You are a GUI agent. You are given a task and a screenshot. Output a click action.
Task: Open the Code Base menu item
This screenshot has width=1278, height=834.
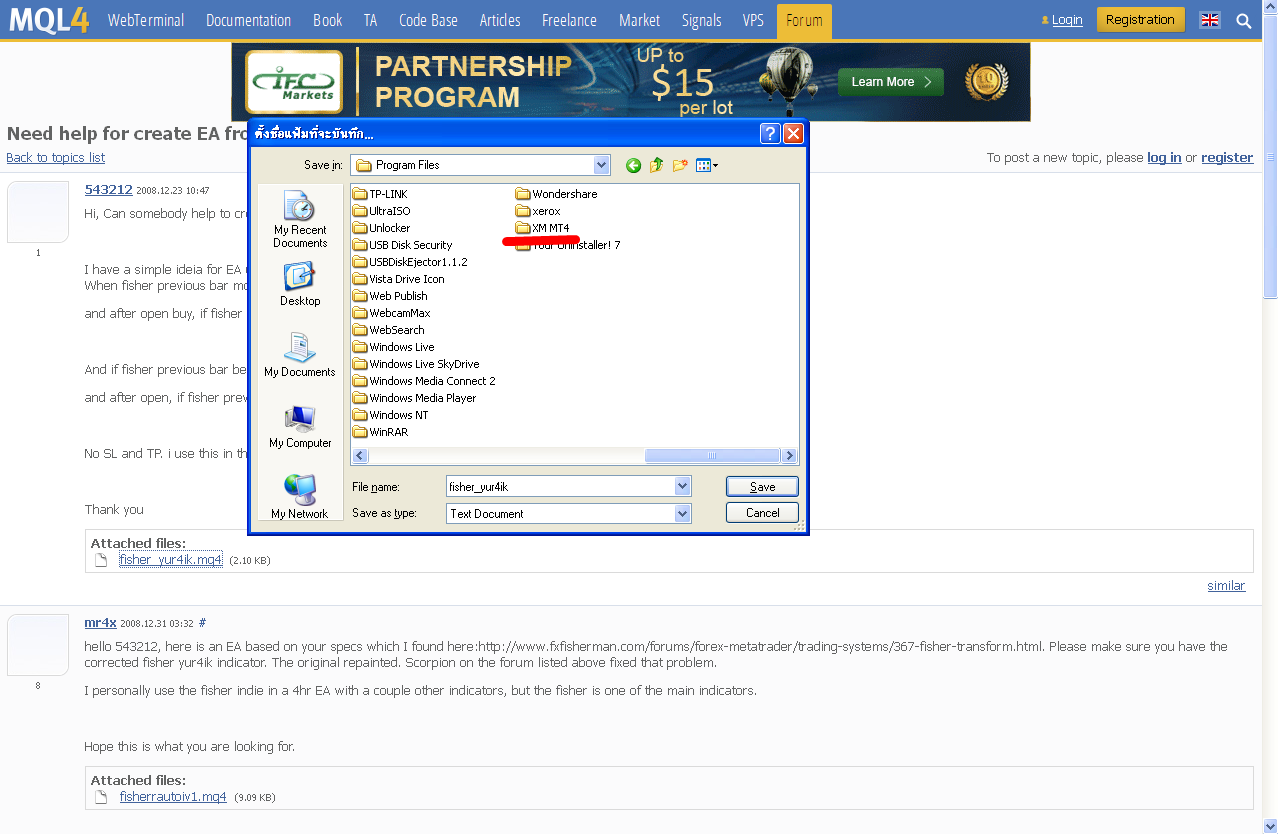coord(428,20)
